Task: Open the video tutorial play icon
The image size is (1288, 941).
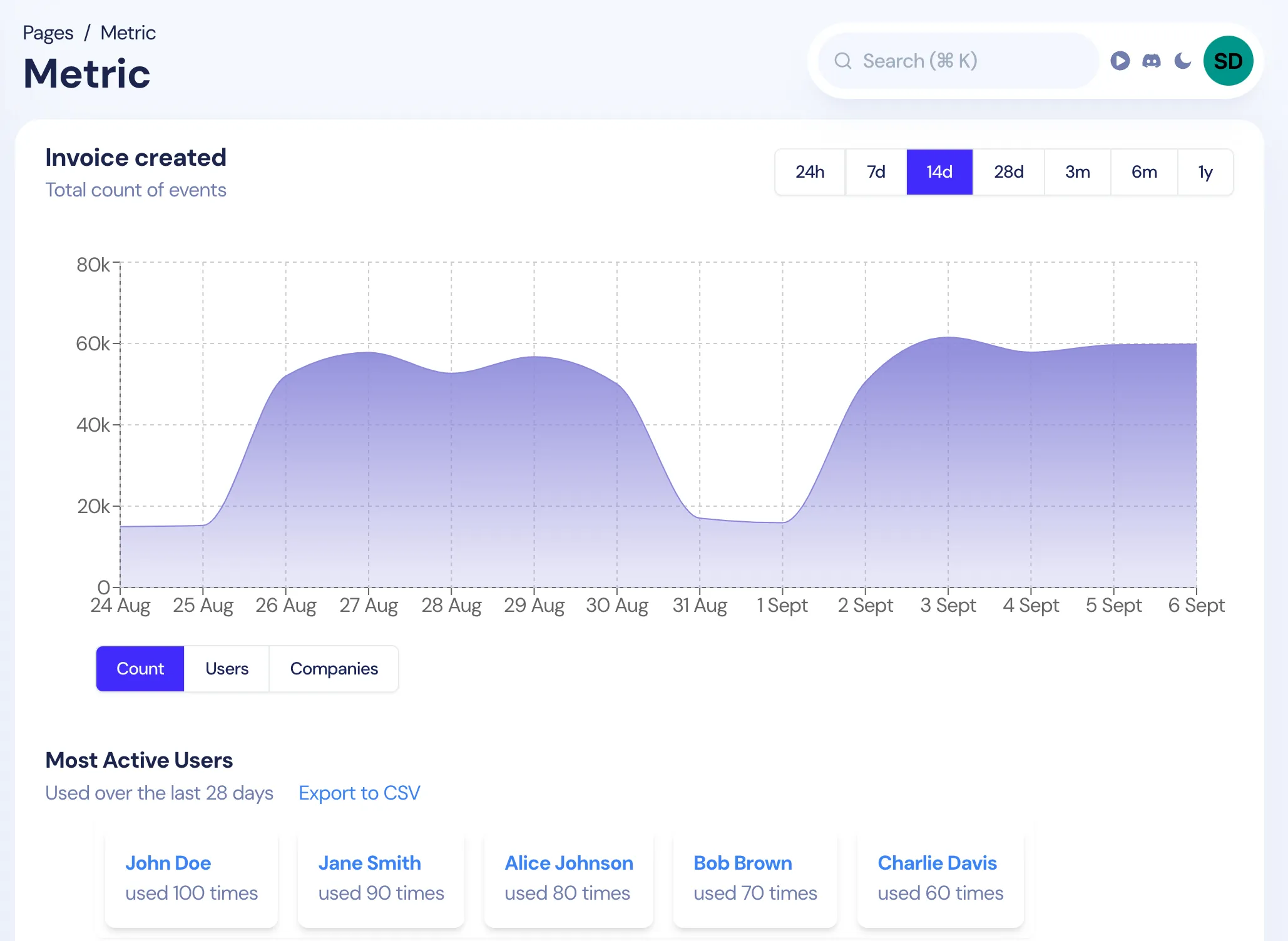Action: (x=1121, y=61)
